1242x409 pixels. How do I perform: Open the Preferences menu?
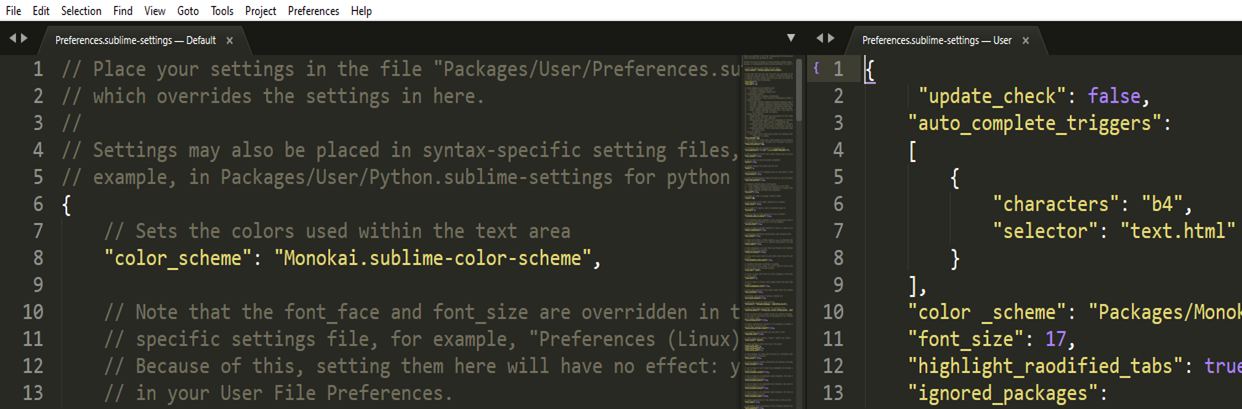click(x=313, y=11)
